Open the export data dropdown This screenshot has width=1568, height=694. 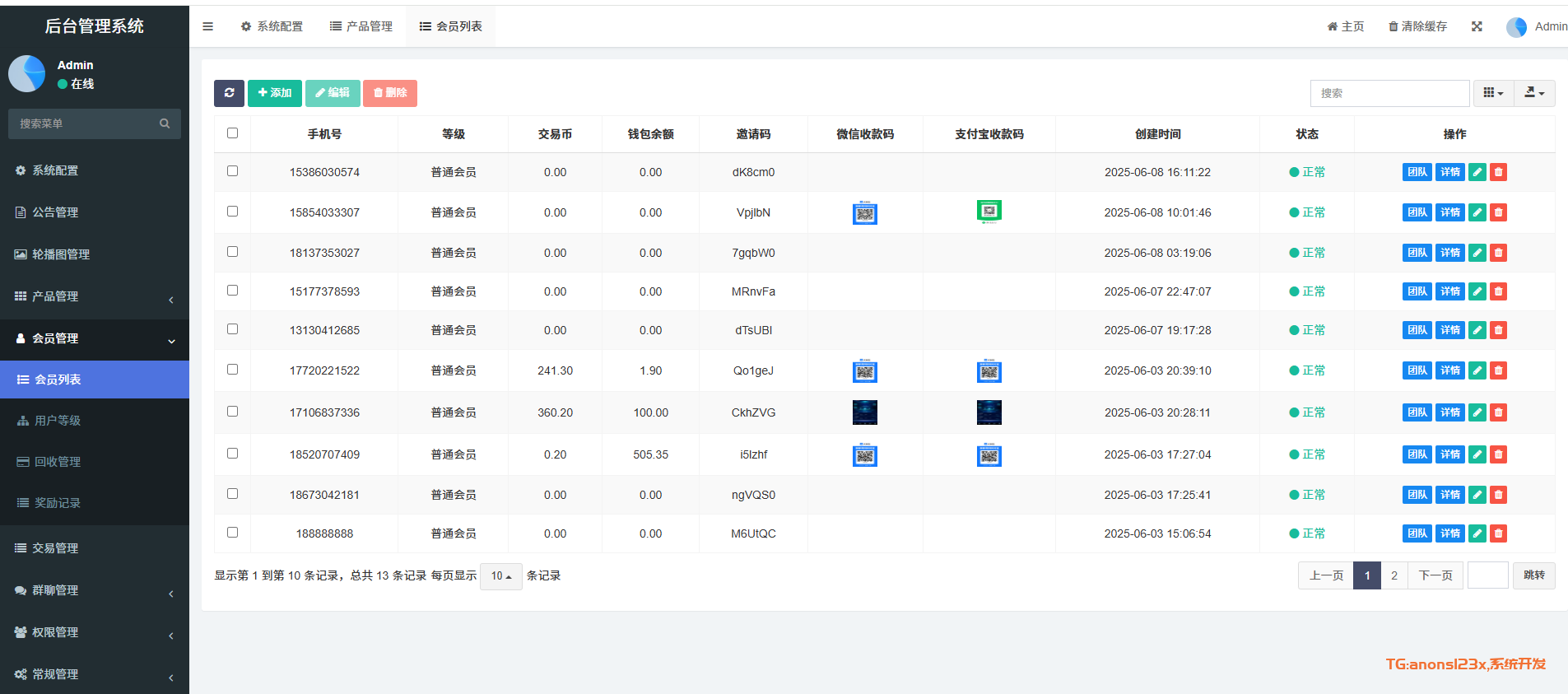pyautogui.click(x=1534, y=93)
